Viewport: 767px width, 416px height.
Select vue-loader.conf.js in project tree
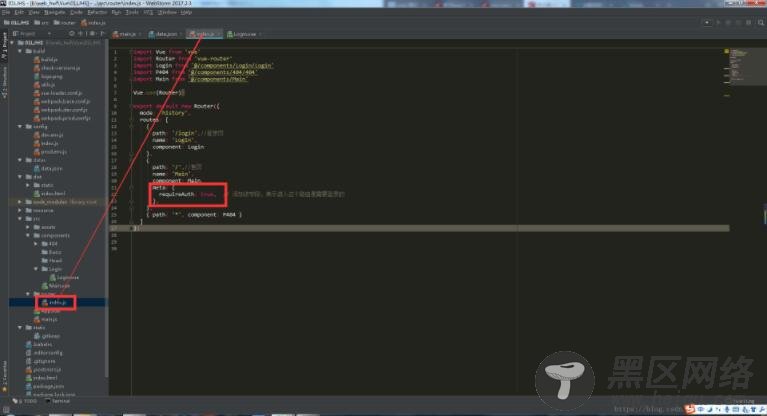[x=58, y=92]
